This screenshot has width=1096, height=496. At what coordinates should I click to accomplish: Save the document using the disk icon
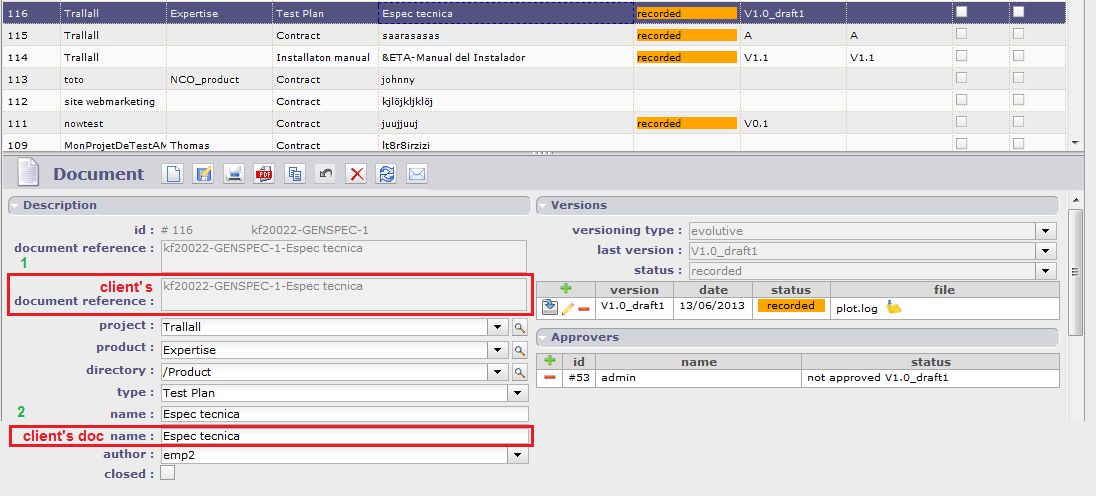(x=203, y=174)
